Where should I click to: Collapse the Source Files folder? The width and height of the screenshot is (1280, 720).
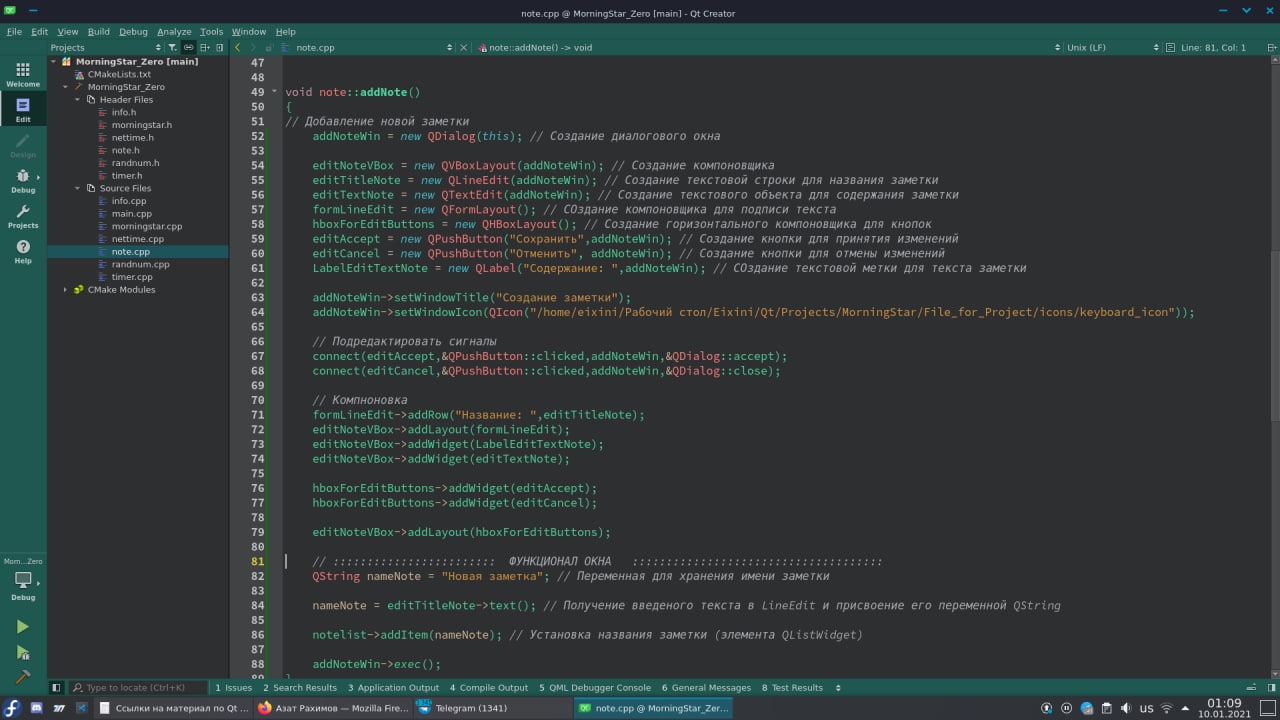77,188
